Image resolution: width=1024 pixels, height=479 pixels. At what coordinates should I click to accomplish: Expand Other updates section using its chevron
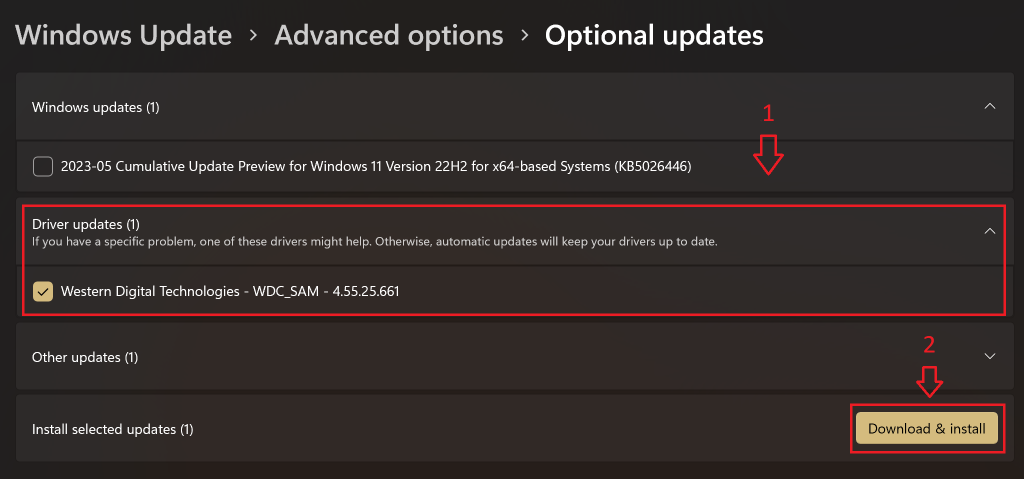(x=989, y=356)
